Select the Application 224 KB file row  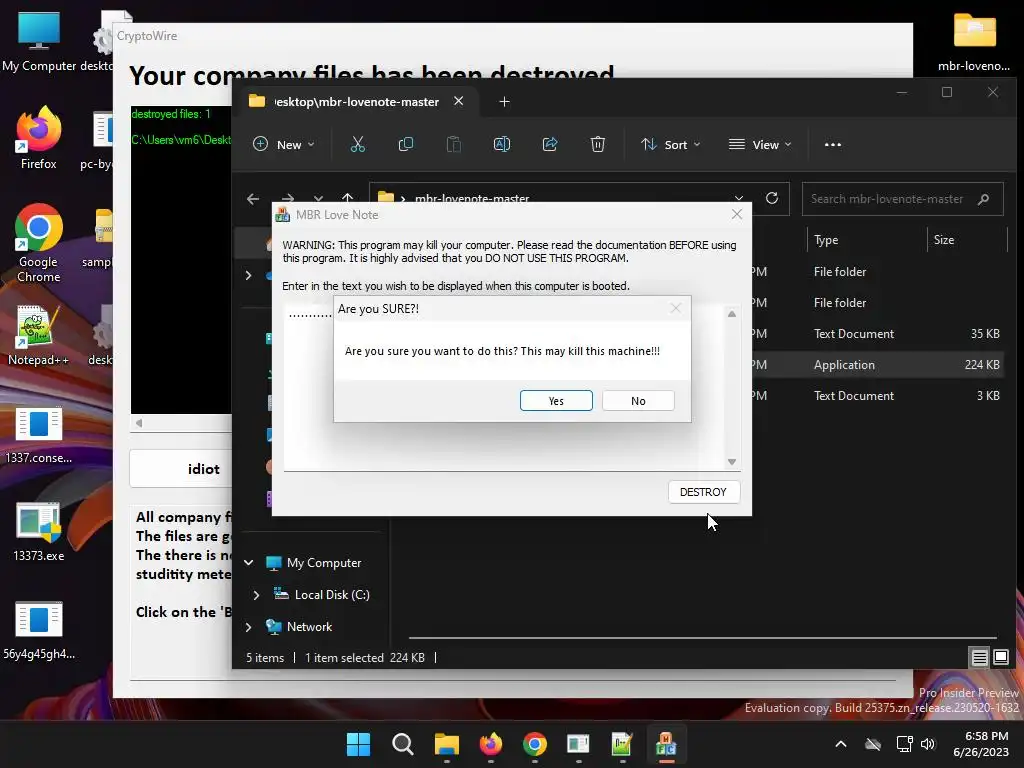click(x=880, y=364)
